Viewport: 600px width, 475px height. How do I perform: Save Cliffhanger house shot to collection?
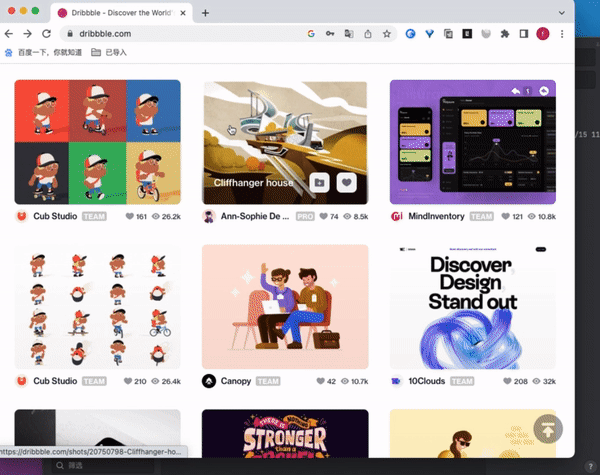coord(320,183)
